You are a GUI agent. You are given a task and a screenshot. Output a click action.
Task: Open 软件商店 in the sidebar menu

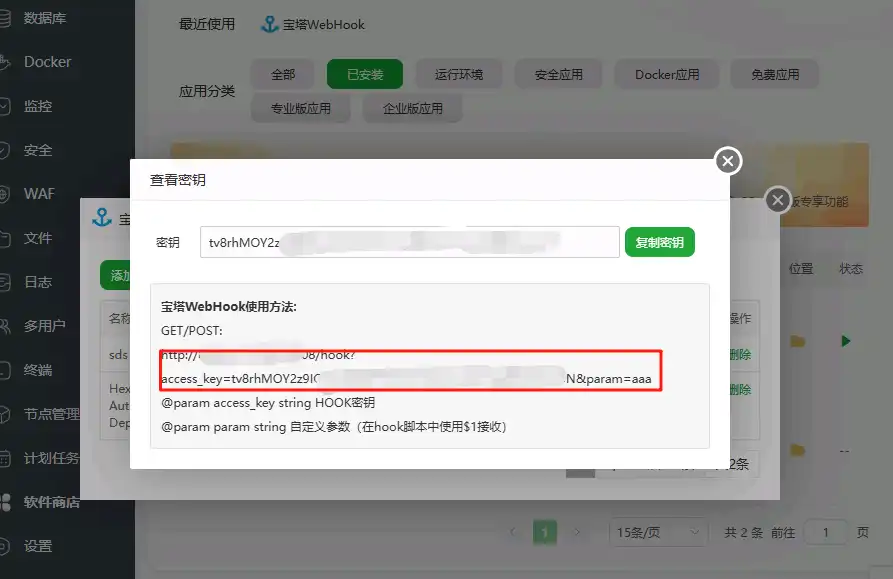pos(51,502)
